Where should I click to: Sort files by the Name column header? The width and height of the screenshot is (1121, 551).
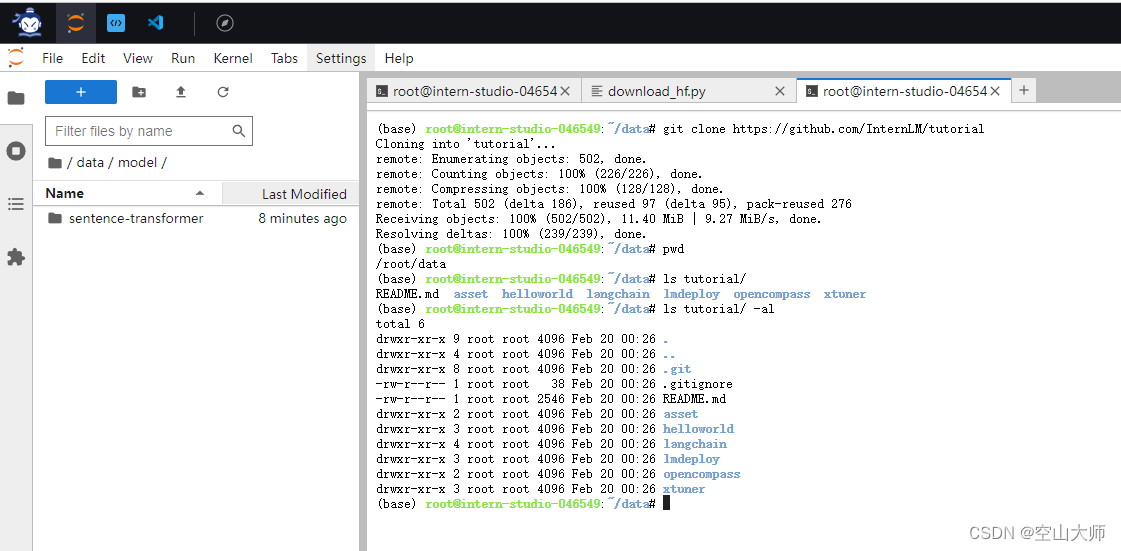pyautogui.click(x=127, y=193)
